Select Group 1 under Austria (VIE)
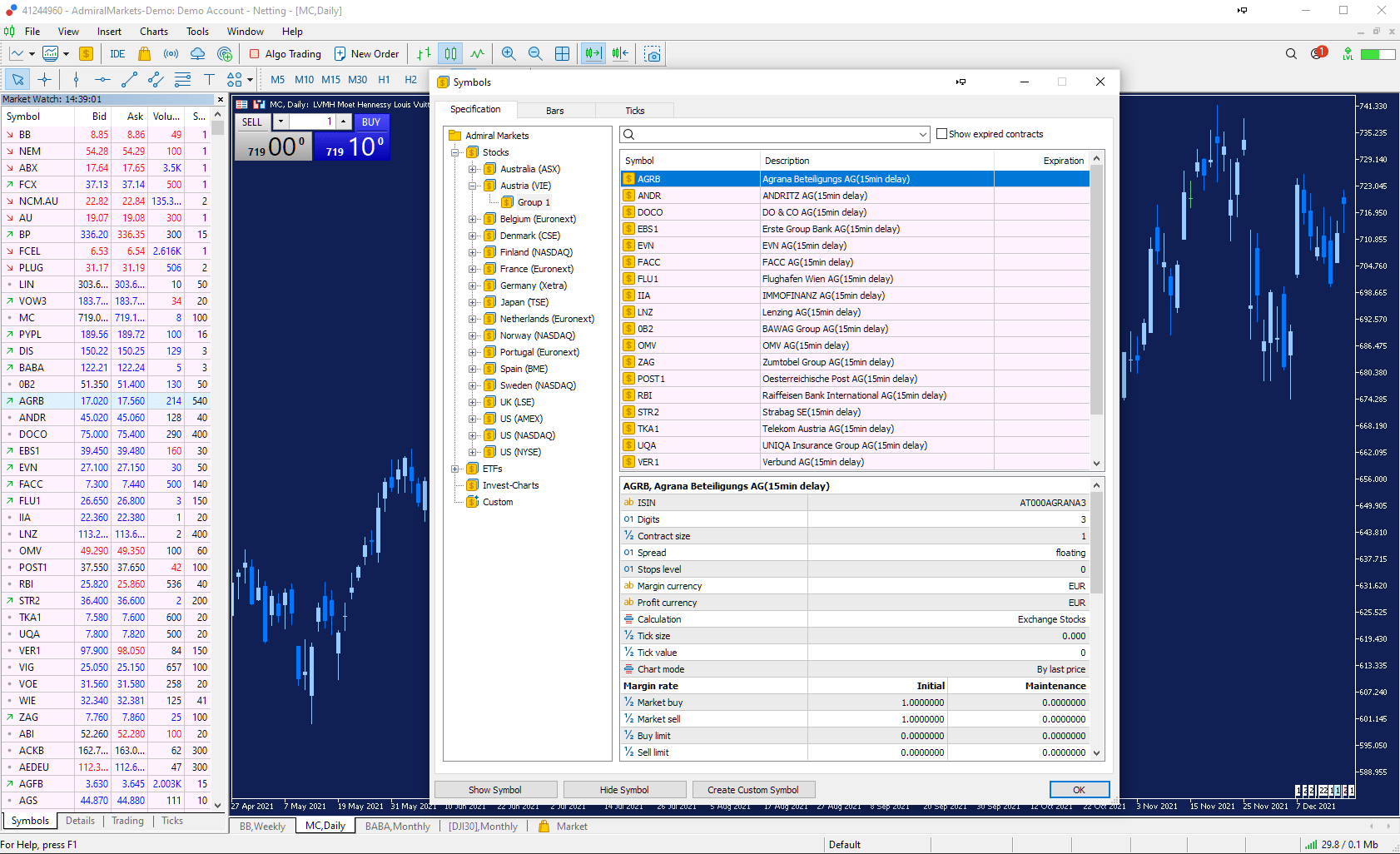The height and width of the screenshot is (854, 1400). 534,202
